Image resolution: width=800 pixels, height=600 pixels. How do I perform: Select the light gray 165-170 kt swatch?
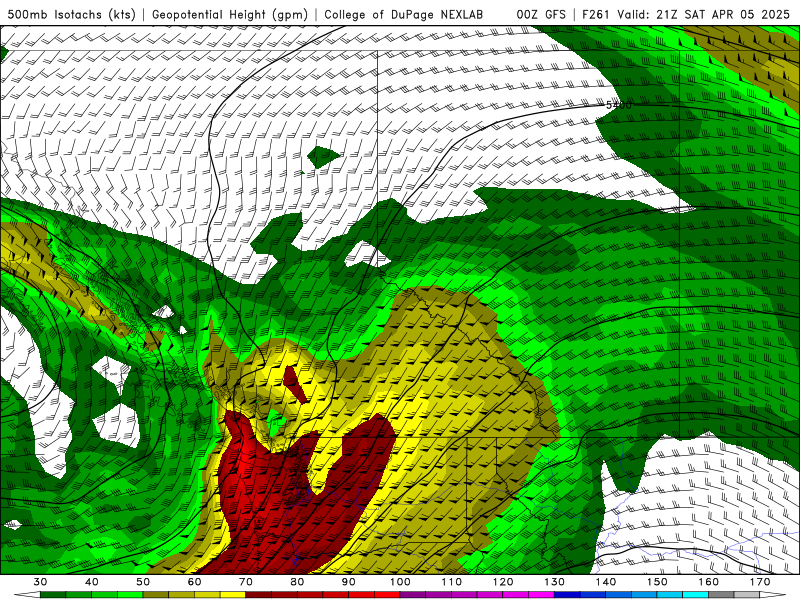[x=747, y=595]
